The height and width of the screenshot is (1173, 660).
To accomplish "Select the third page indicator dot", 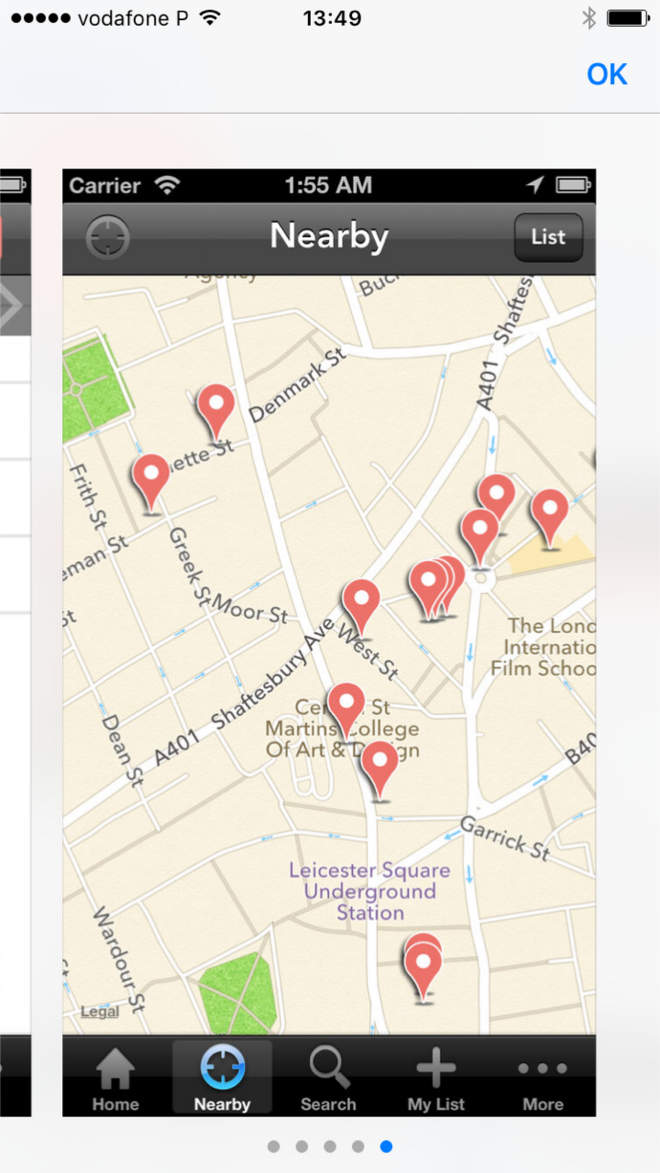I will (330, 1147).
